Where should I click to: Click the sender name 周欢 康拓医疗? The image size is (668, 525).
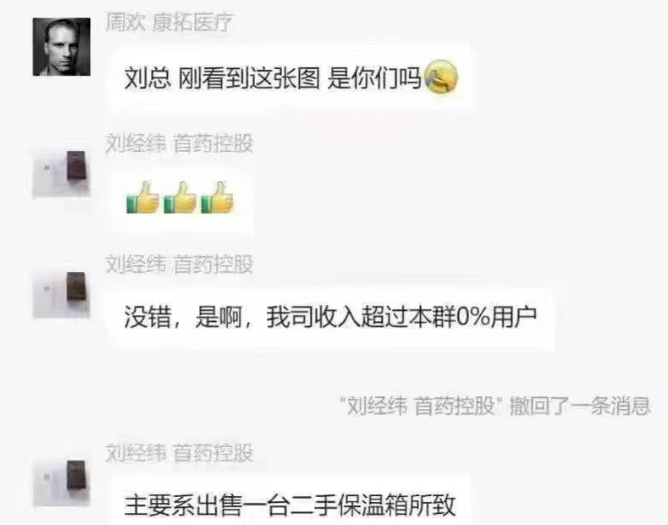169,22
